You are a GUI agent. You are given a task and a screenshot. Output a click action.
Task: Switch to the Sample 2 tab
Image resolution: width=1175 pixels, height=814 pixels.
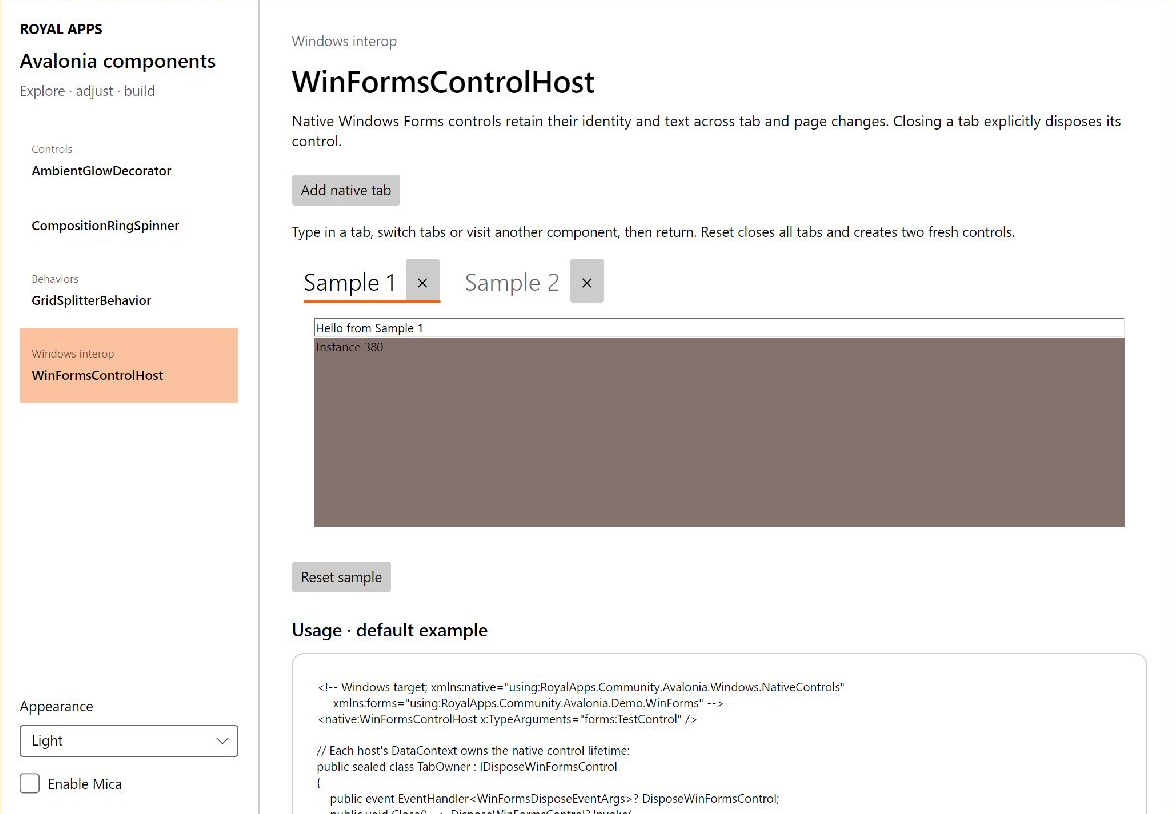pyautogui.click(x=512, y=283)
